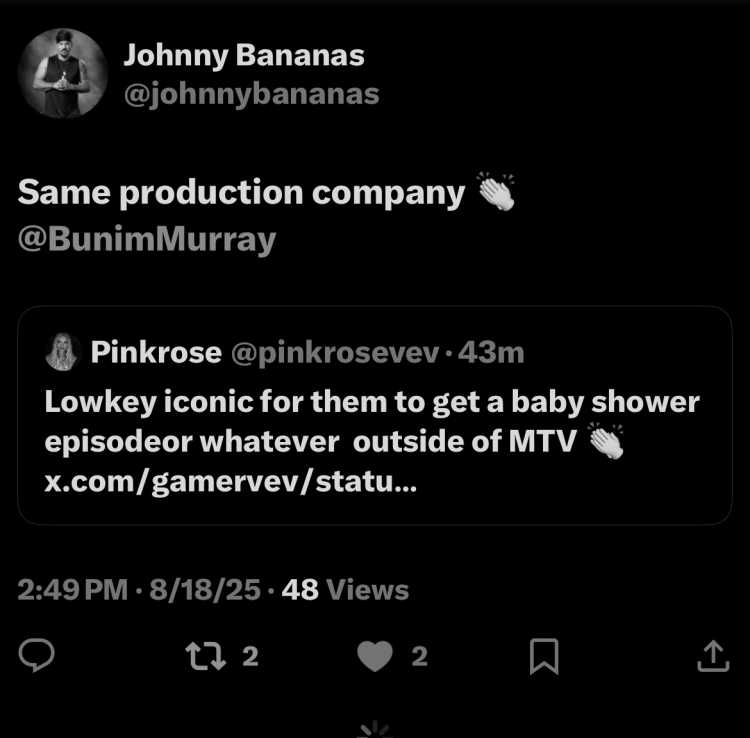The image size is (750, 738).
Task: Open the @pinkrosevev handle
Action: click(335, 353)
